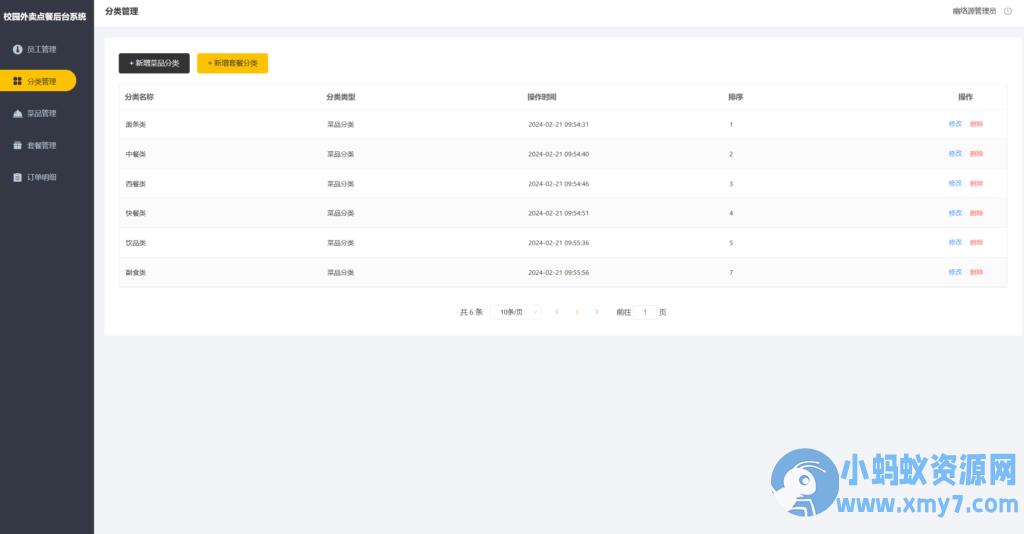Go to the next page arrow

point(596,312)
